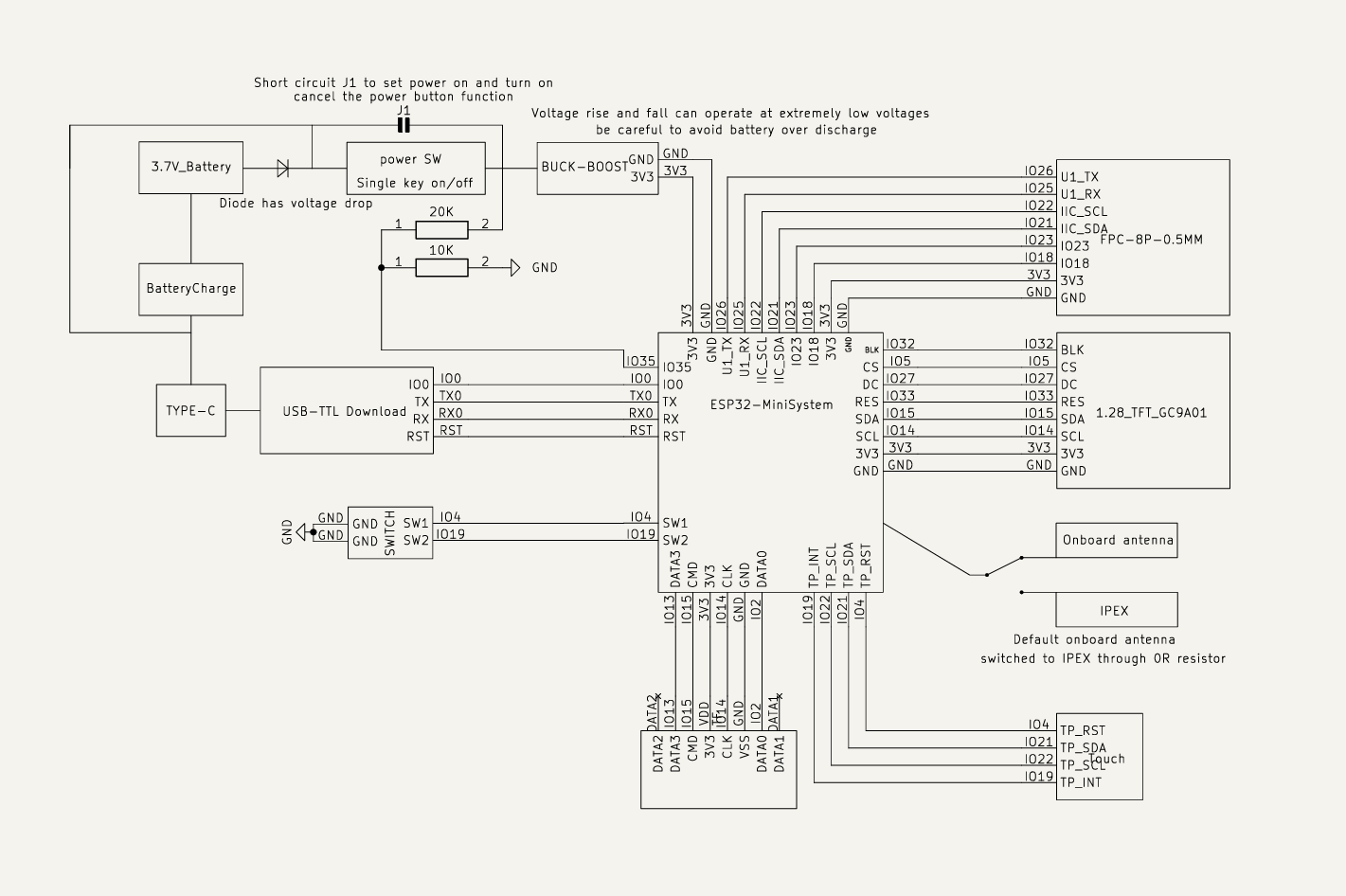Click the junction dot between the resistors
The width and height of the screenshot is (1346, 896).
point(381,268)
